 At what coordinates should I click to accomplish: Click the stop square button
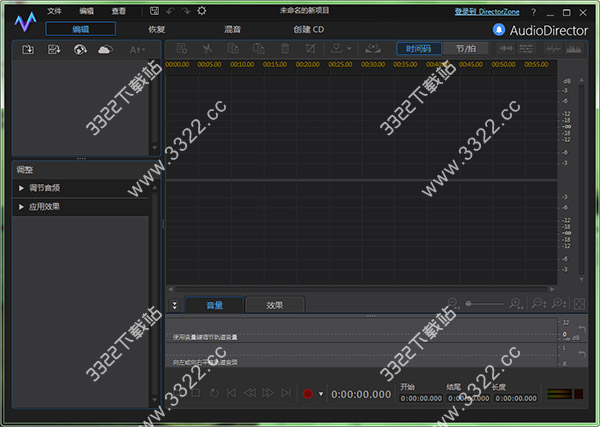point(196,393)
